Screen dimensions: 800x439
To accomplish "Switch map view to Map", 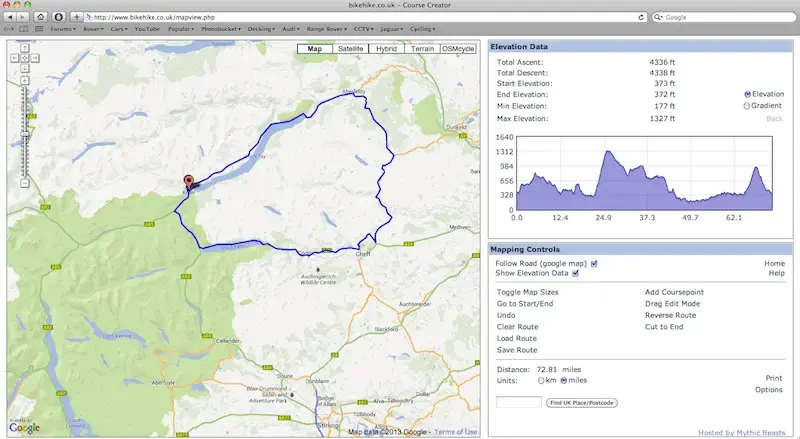I will point(315,49).
